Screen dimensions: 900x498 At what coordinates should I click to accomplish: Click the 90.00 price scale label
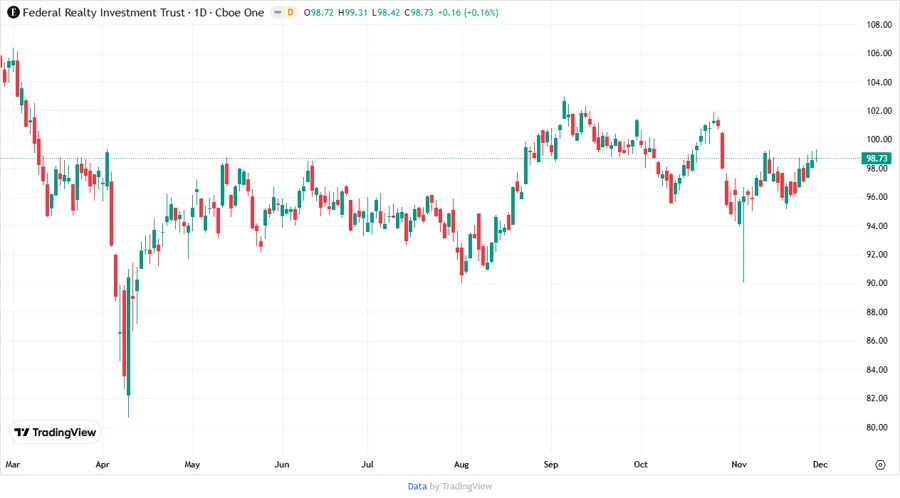(x=879, y=283)
